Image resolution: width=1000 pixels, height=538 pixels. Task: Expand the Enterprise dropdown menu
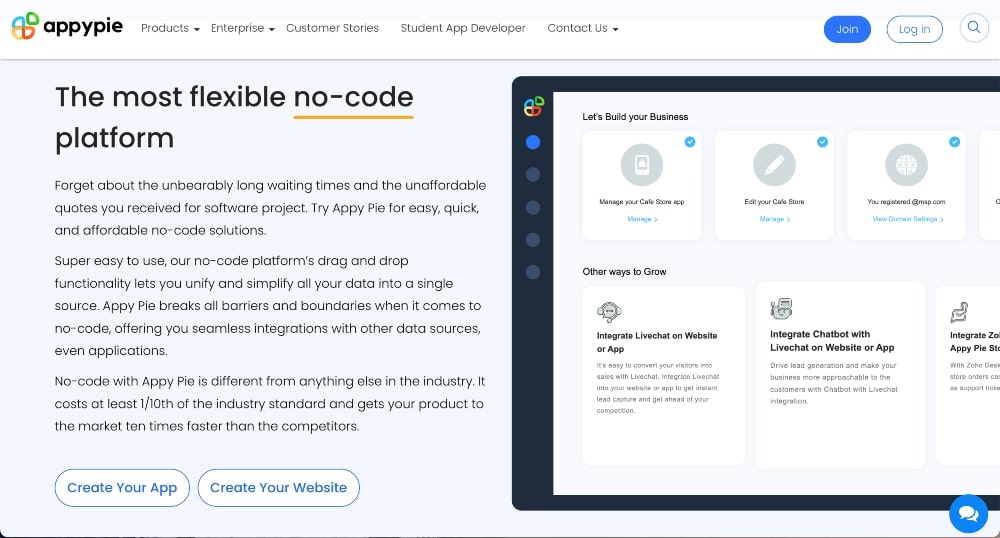[x=242, y=28]
